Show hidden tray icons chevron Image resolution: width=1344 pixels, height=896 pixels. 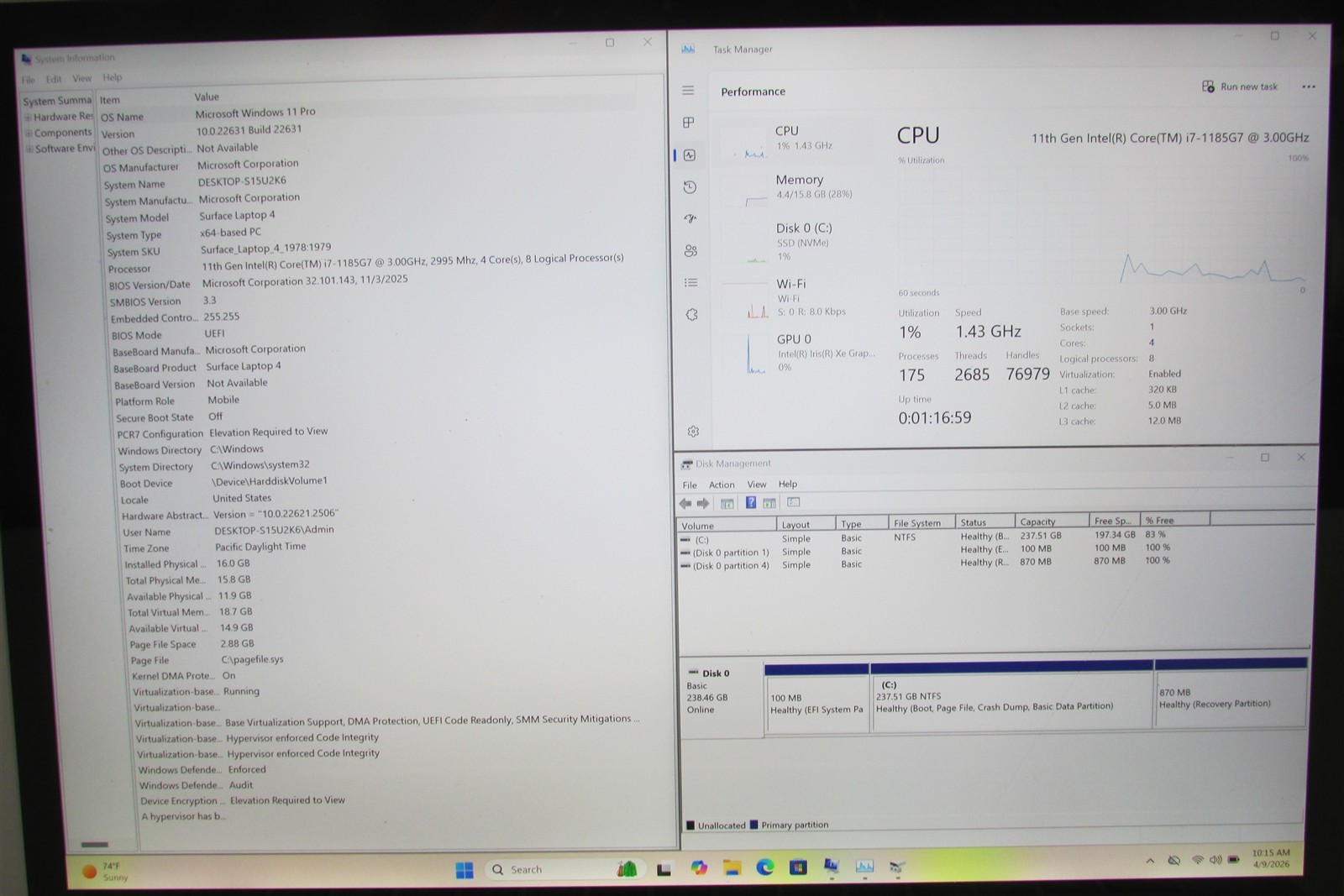[x=1150, y=861]
